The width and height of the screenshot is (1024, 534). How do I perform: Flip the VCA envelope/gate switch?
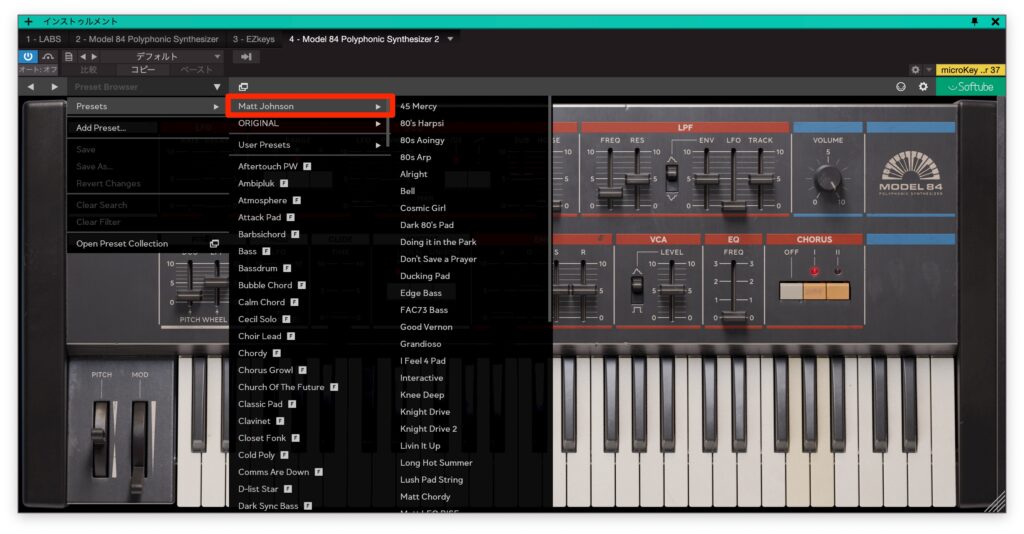point(637,285)
